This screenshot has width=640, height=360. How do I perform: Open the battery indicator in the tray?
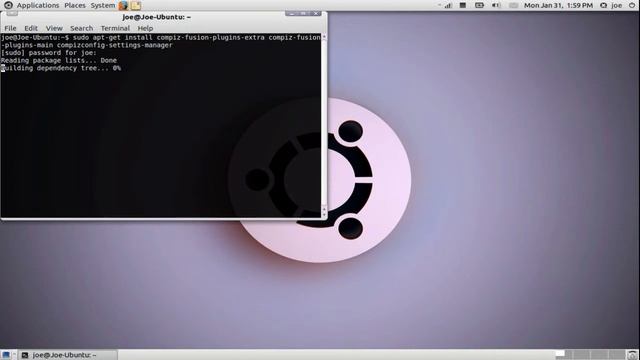[479, 5]
